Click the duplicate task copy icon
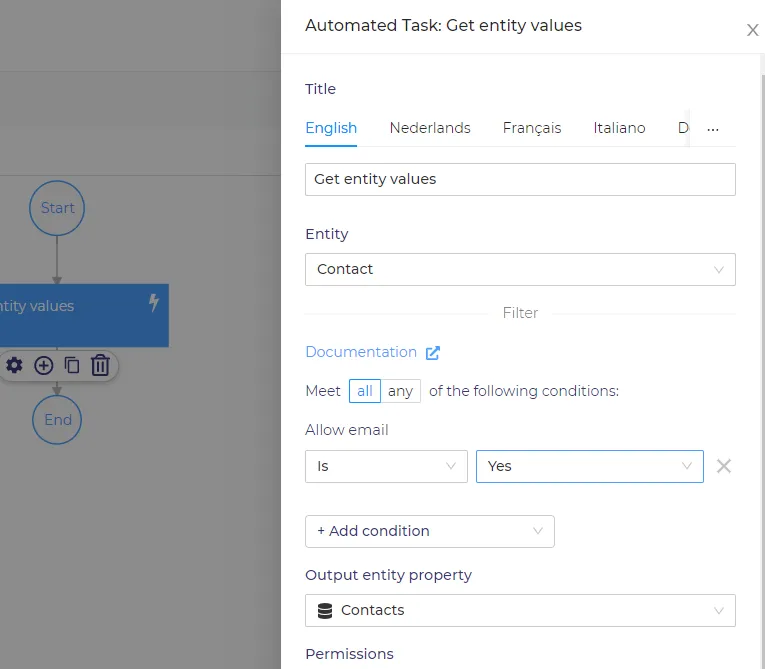This screenshot has height=669, width=765. click(72, 365)
